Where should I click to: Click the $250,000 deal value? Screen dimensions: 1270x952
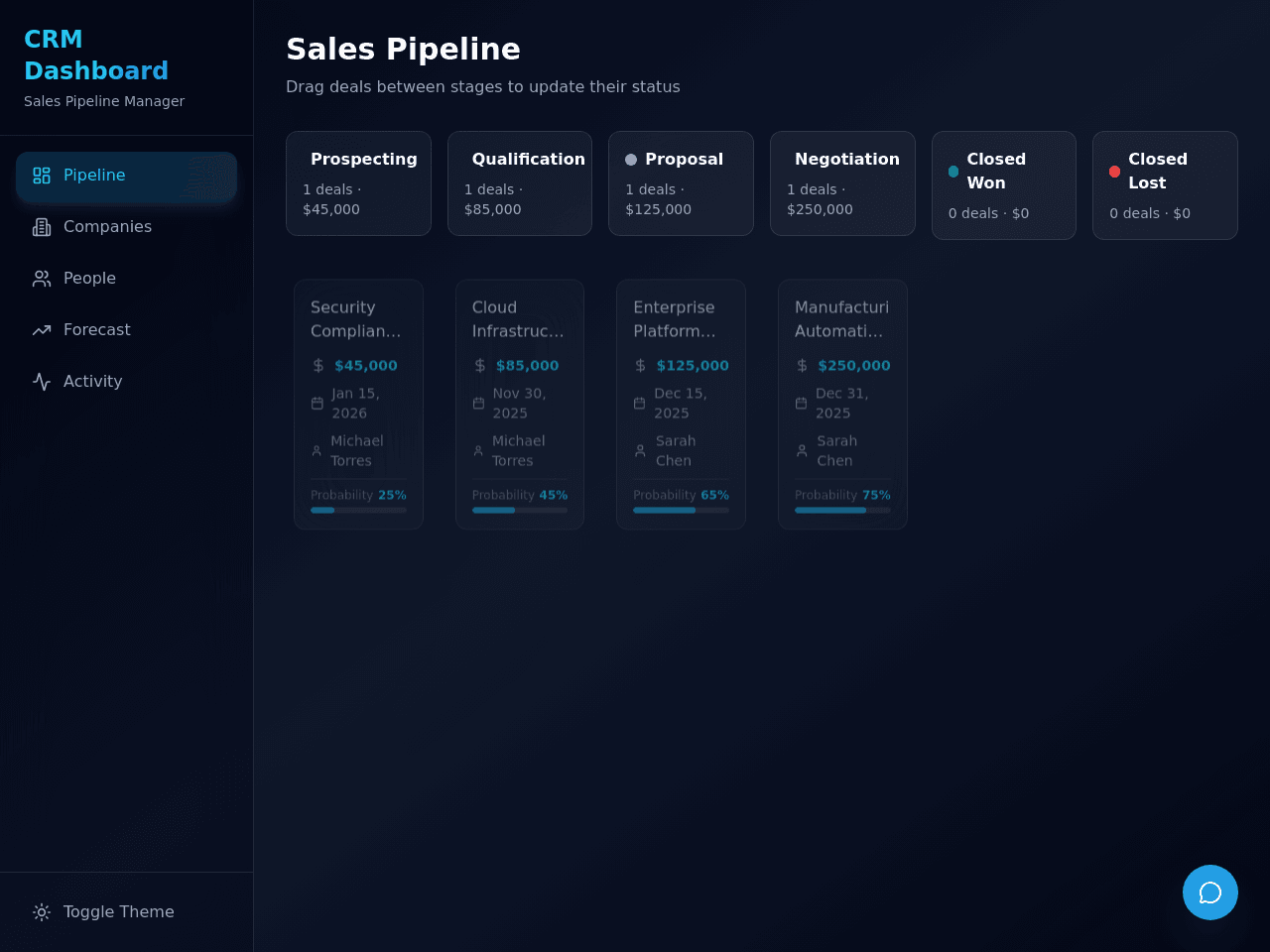(x=854, y=366)
